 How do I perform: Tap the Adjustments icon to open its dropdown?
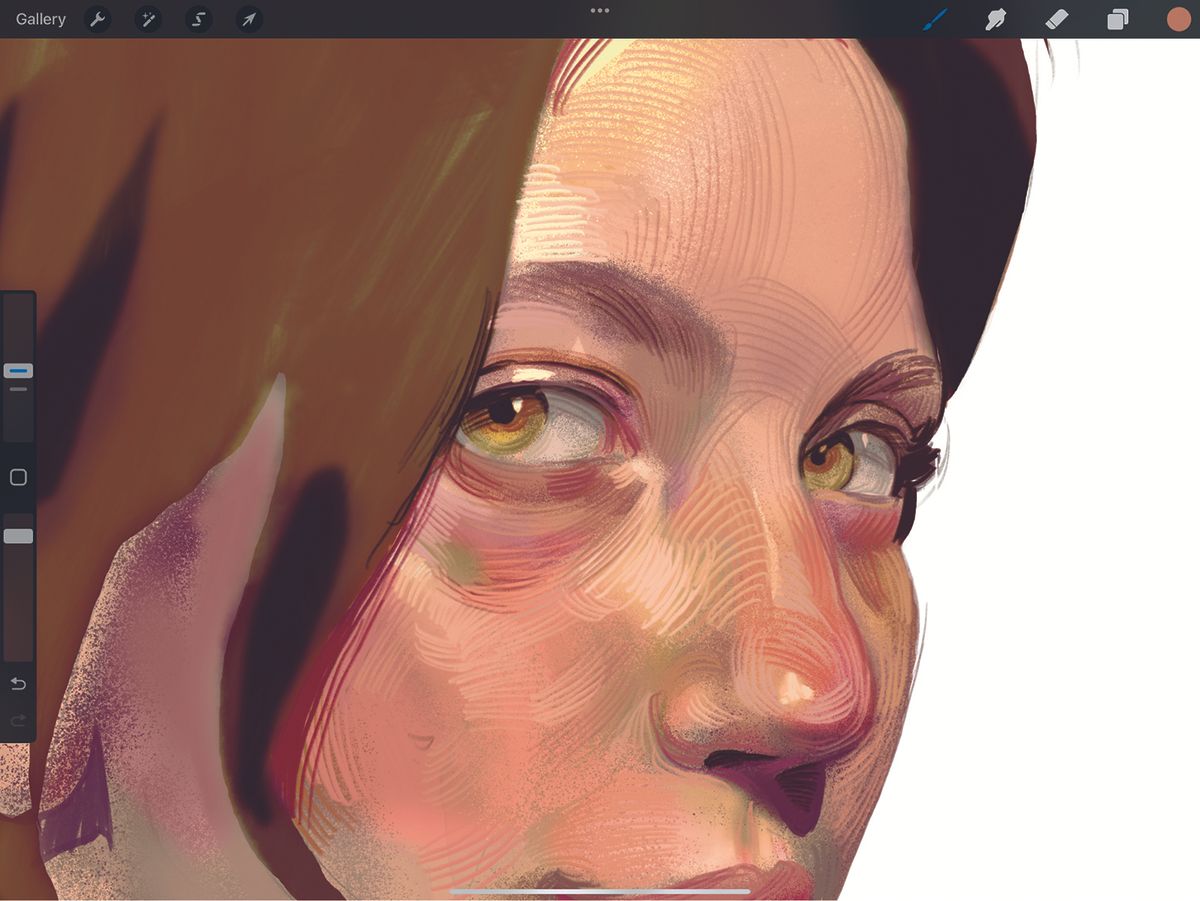click(x=147, y=19)
